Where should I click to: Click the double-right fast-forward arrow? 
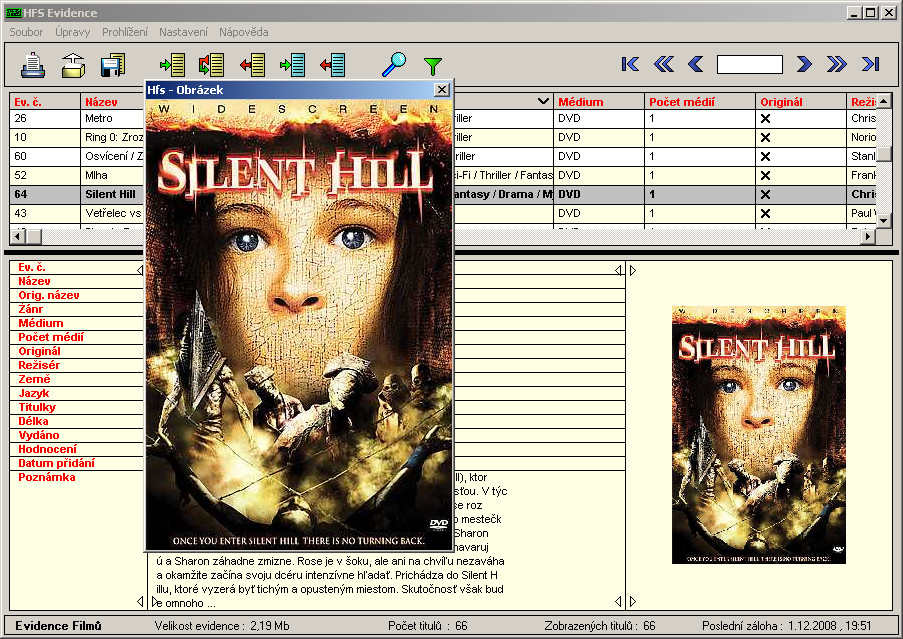point(836,64)
